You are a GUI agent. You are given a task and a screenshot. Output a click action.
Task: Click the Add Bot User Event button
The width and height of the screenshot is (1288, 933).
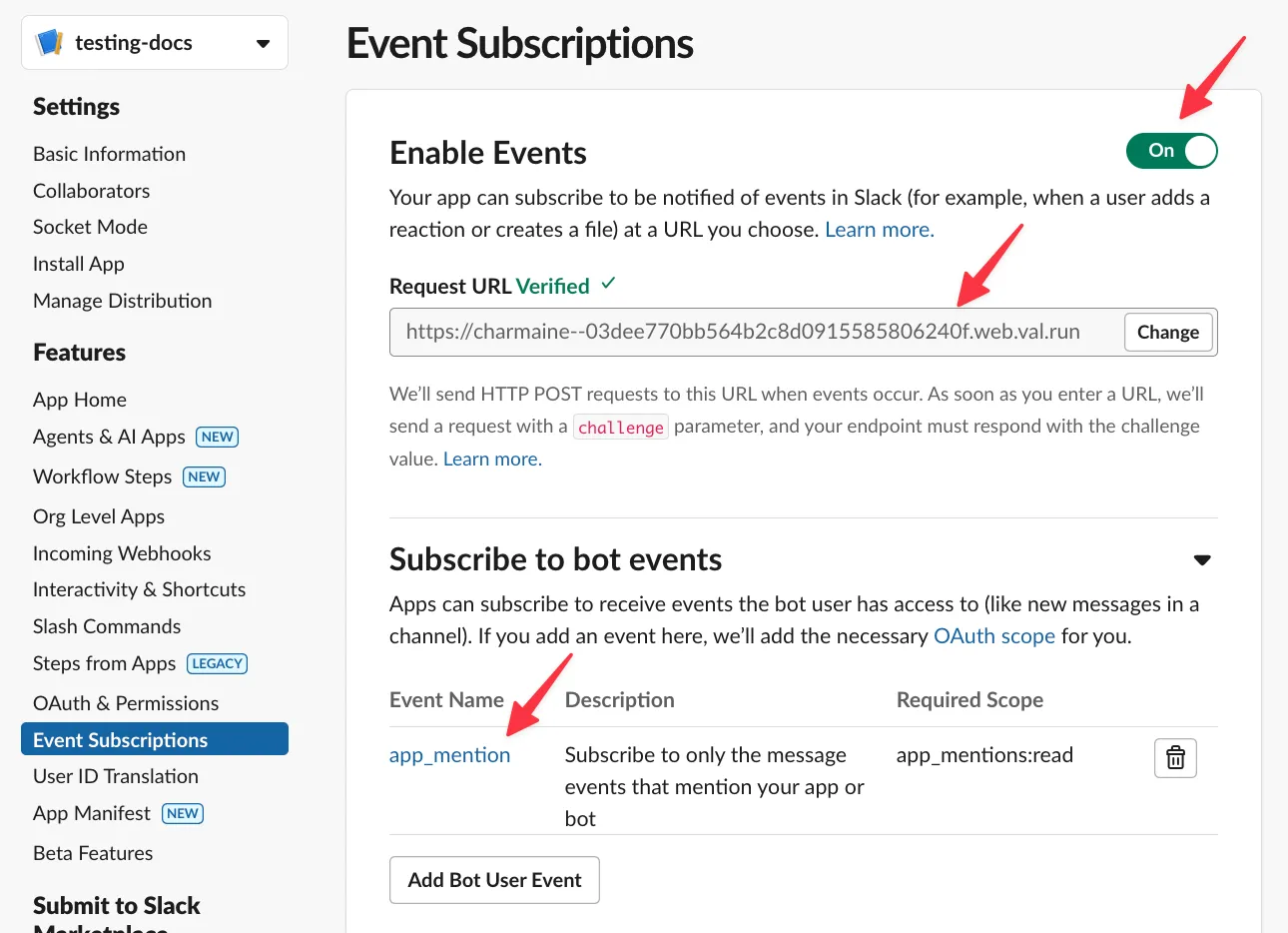[494, 879]
